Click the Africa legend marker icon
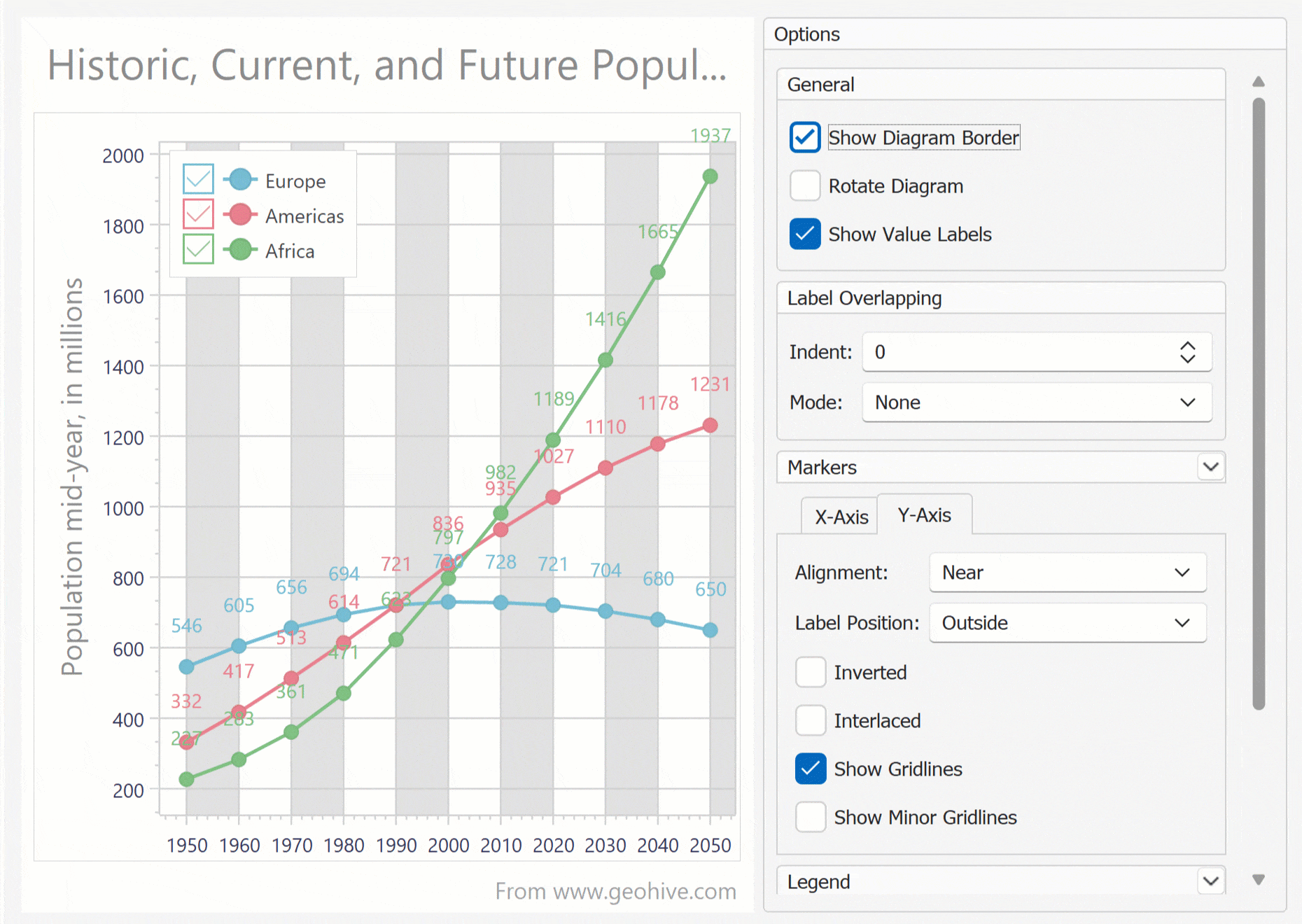The height and width of the screenshot is (924, 1302). click(x=240, y=250)
